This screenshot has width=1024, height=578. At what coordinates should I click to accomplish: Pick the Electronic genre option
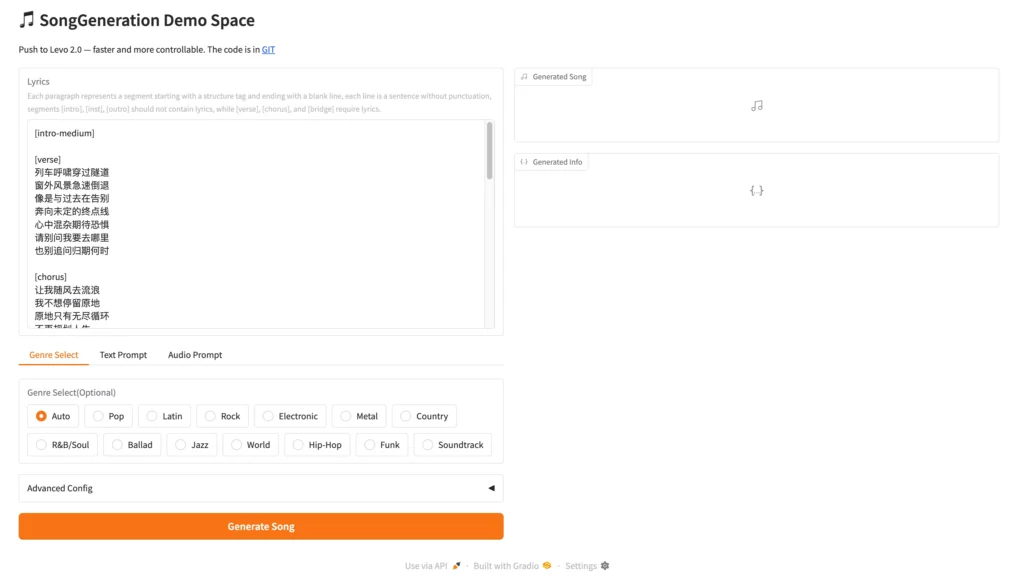coord(268,416)
